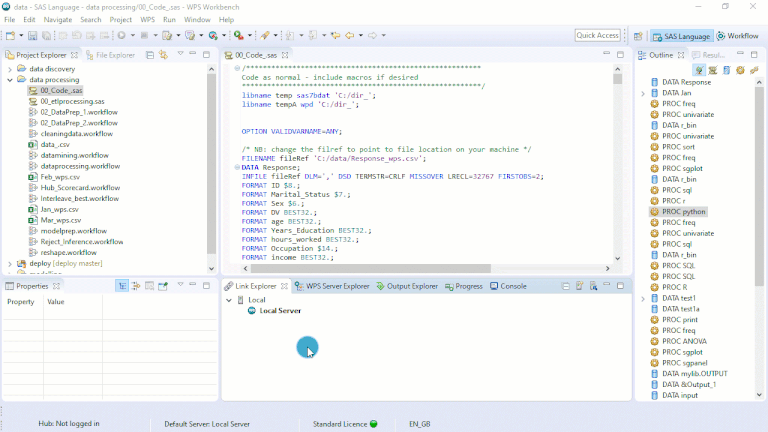Screen dimensions: 768x432
Task: Collapse the Local node in Link Explorer
Action: coord(229,299)
